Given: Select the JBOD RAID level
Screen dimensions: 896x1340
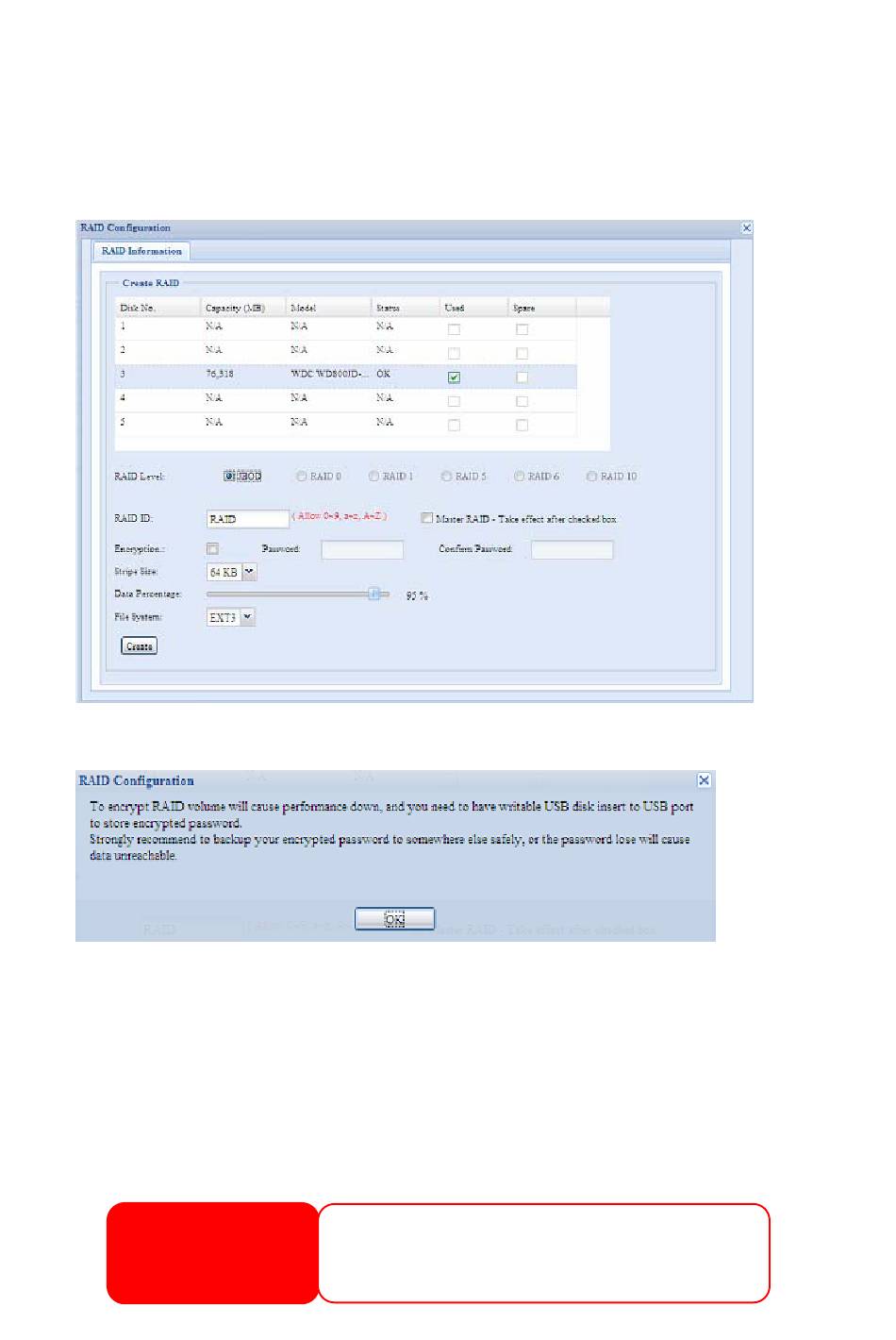Looking at the screenshot, I should [x=229, y=477].
